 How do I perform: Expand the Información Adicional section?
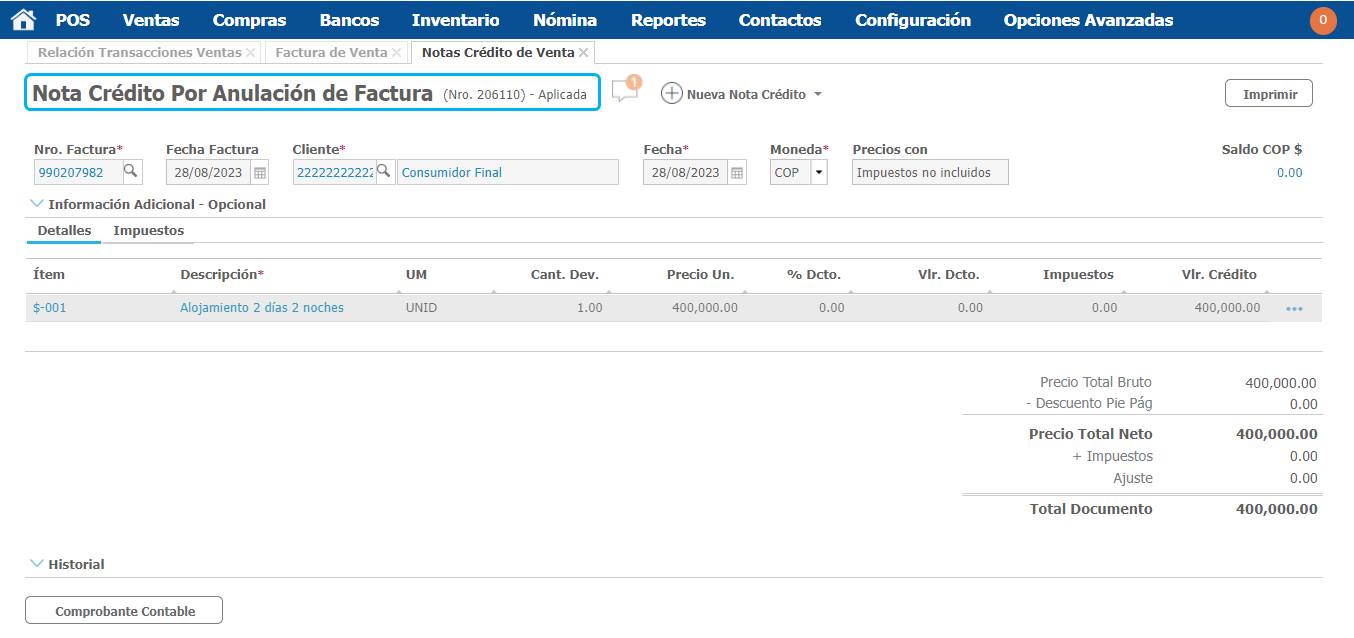coord(37,204)
